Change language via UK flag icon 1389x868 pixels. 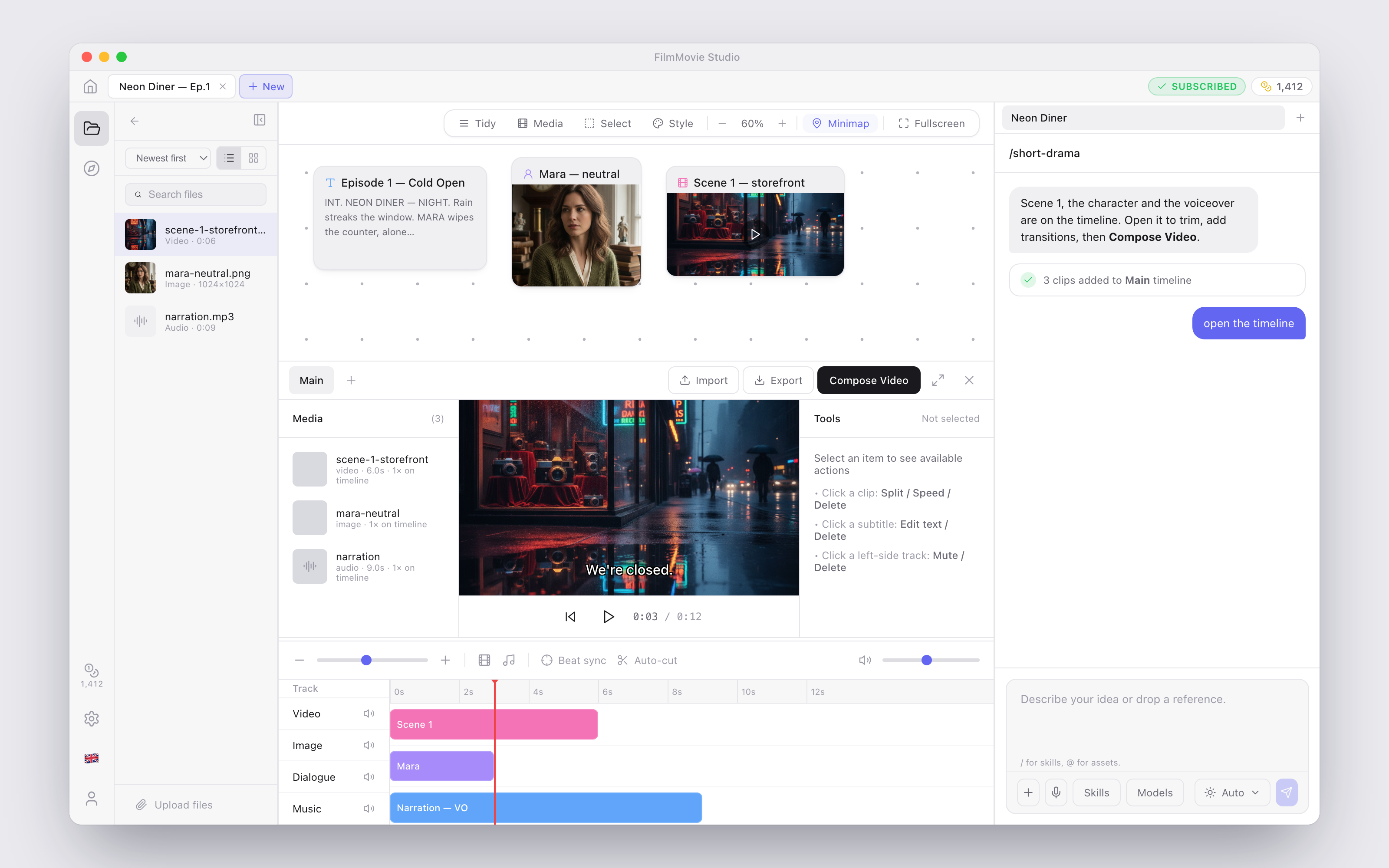(x=91, y=758)
